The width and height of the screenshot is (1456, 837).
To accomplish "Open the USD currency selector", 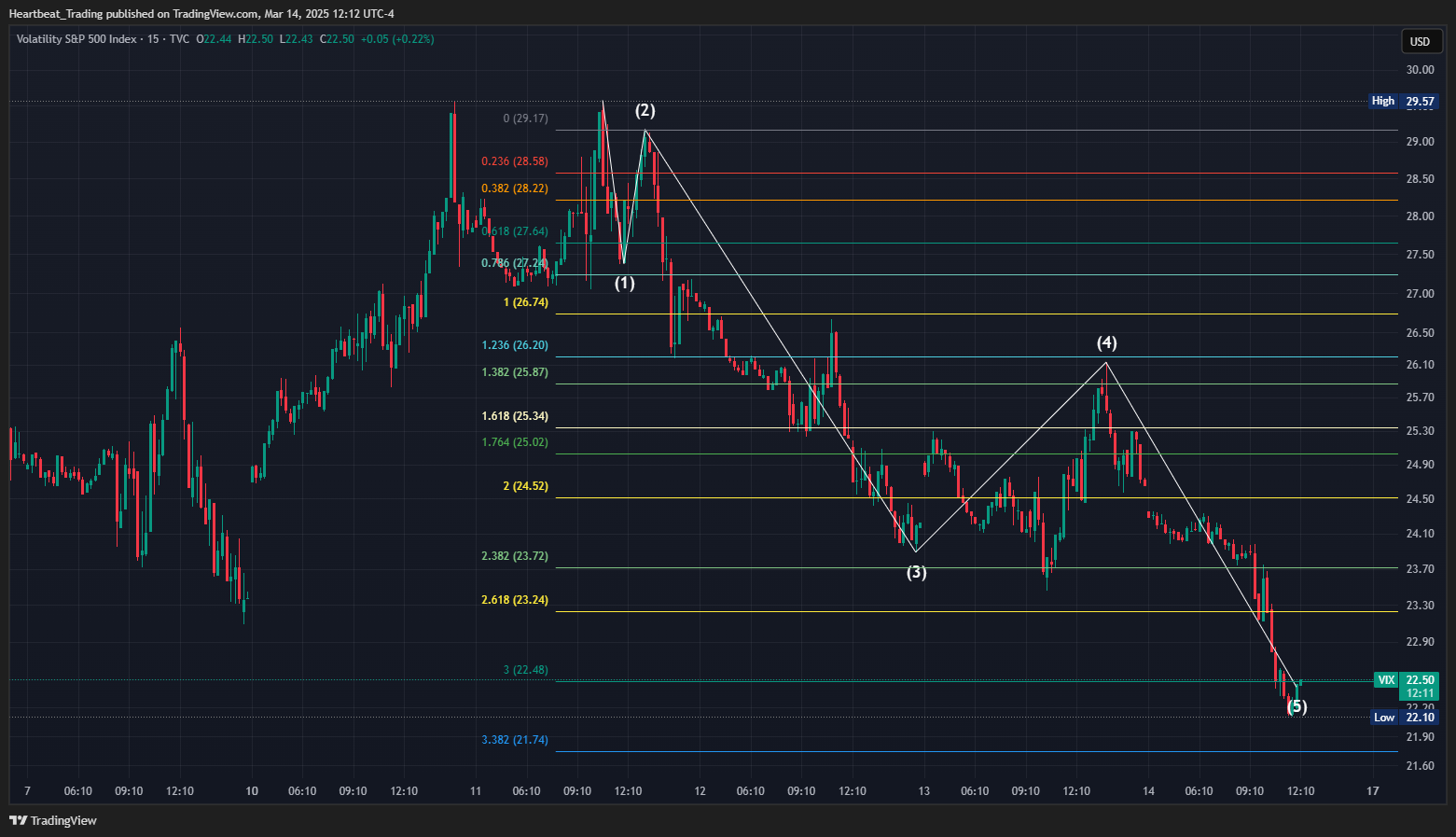I will (1422, 41).
